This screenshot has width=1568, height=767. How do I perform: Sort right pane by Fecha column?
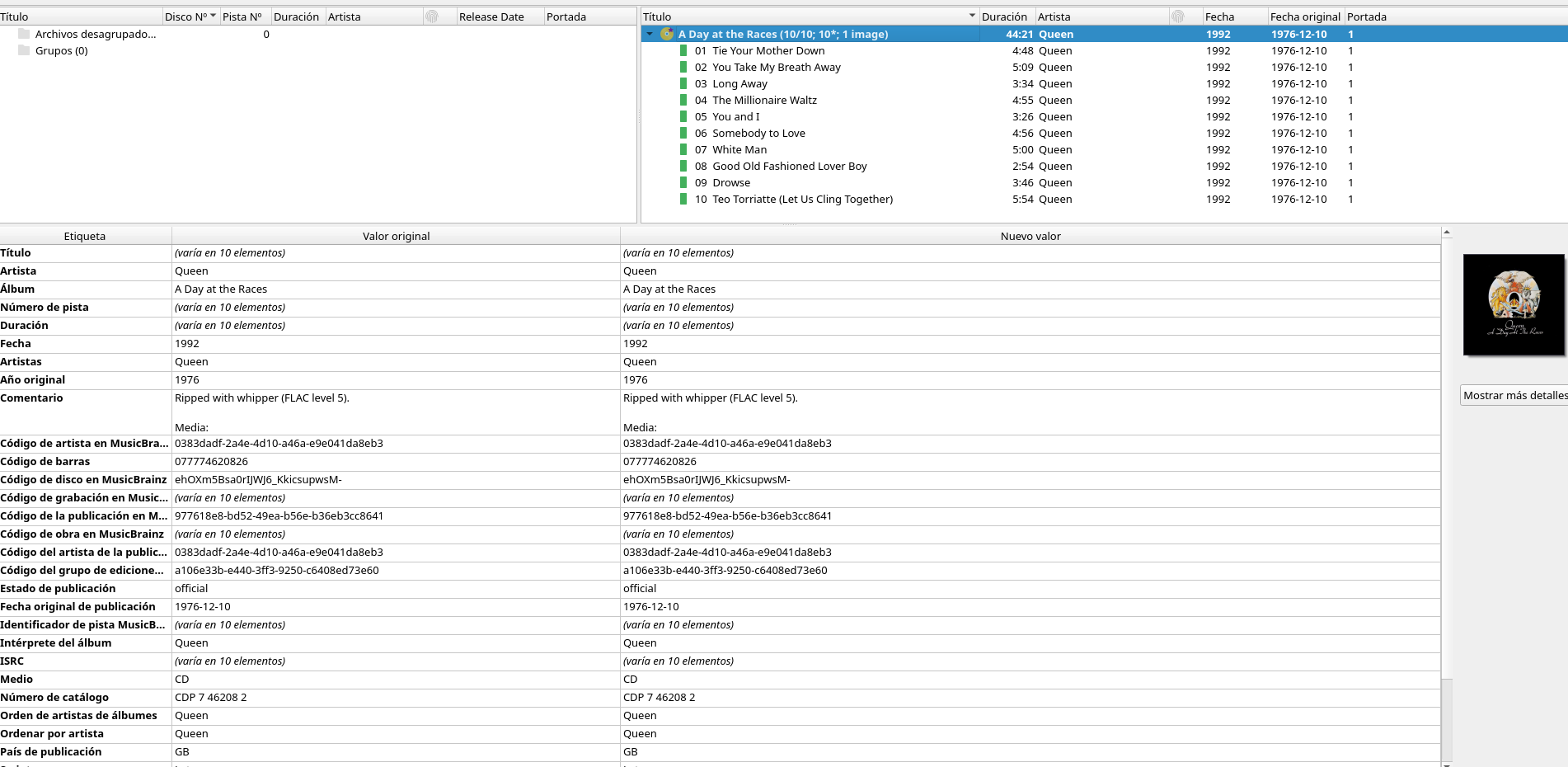coord(1235,16)
